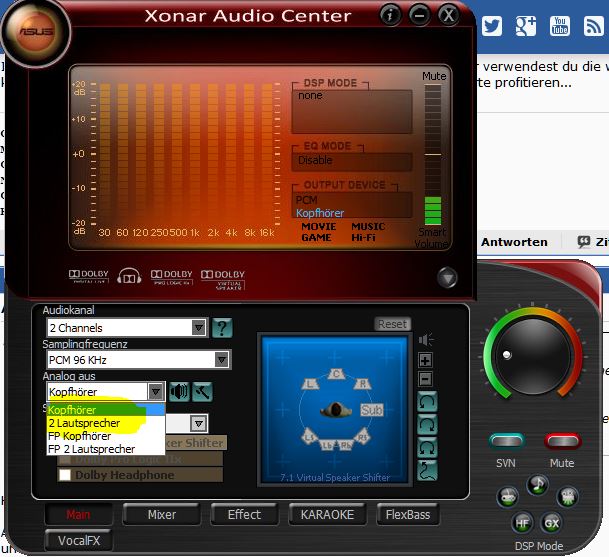Open the Analog aus Kopfhörer dropdown arrow

[156, 392]
